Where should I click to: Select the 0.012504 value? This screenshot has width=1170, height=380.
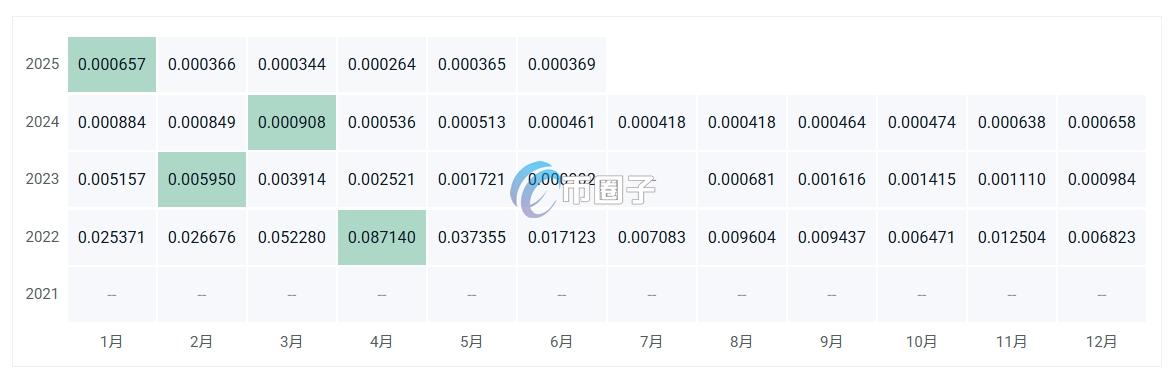pos(1012,237)
